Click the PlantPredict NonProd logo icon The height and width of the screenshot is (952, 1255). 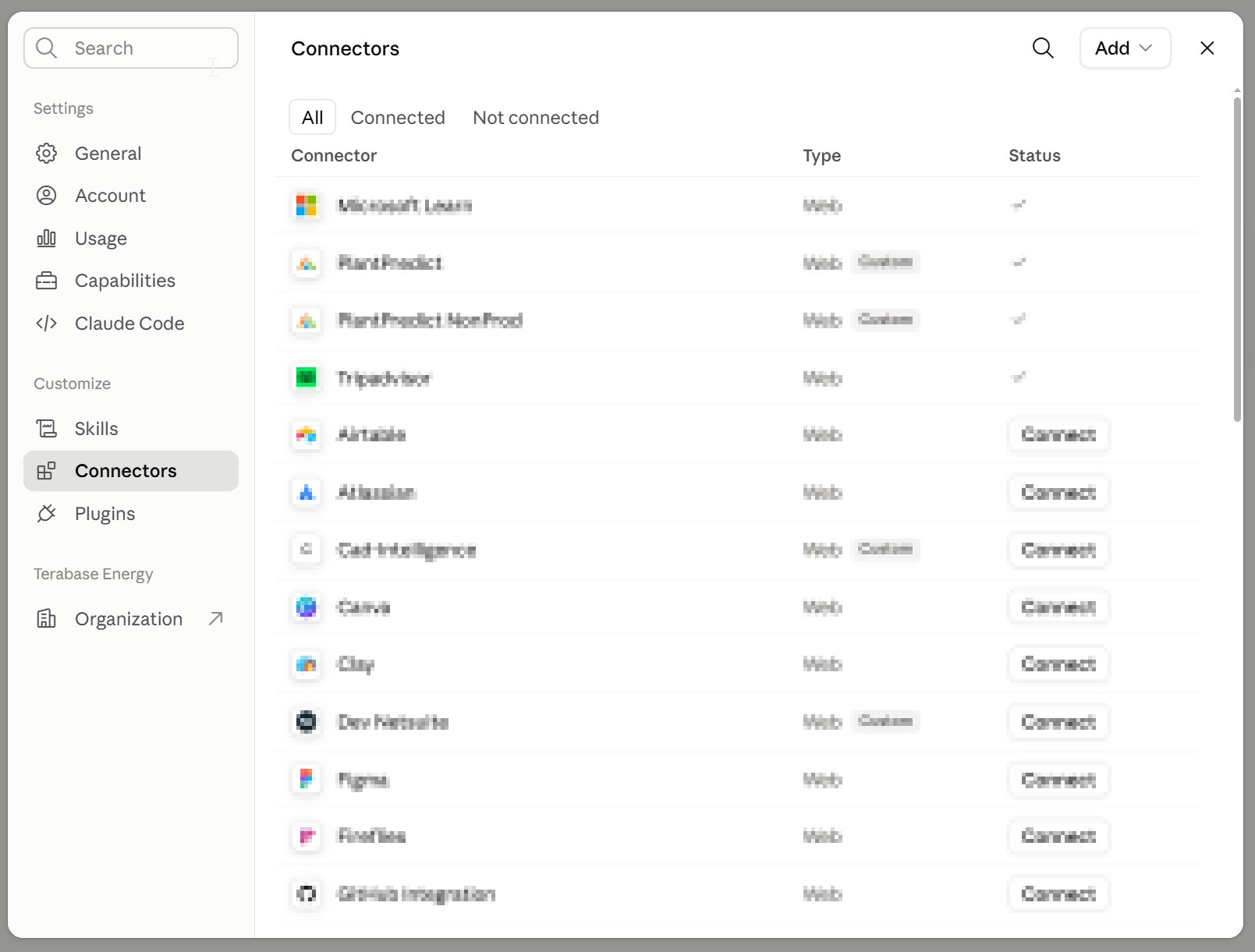(x=307, y=320)
